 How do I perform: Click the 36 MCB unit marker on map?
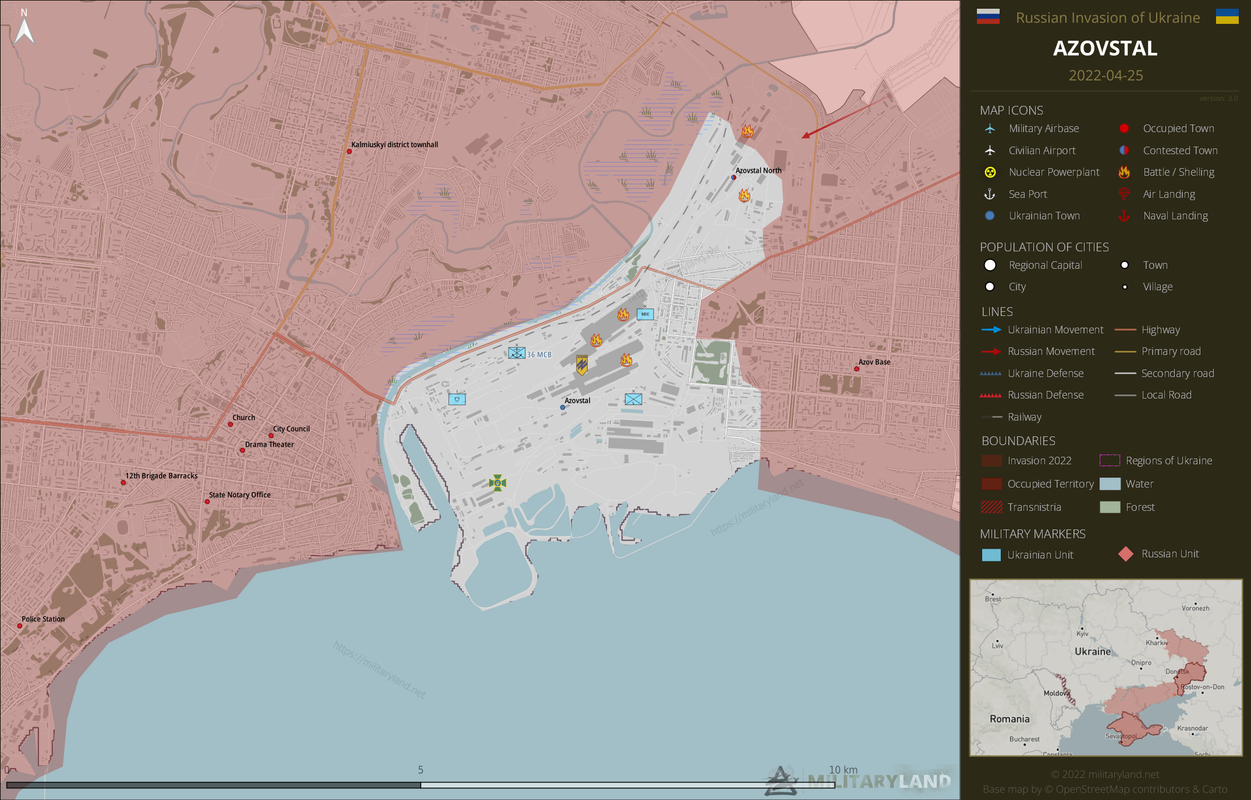(x=517, y=353)
